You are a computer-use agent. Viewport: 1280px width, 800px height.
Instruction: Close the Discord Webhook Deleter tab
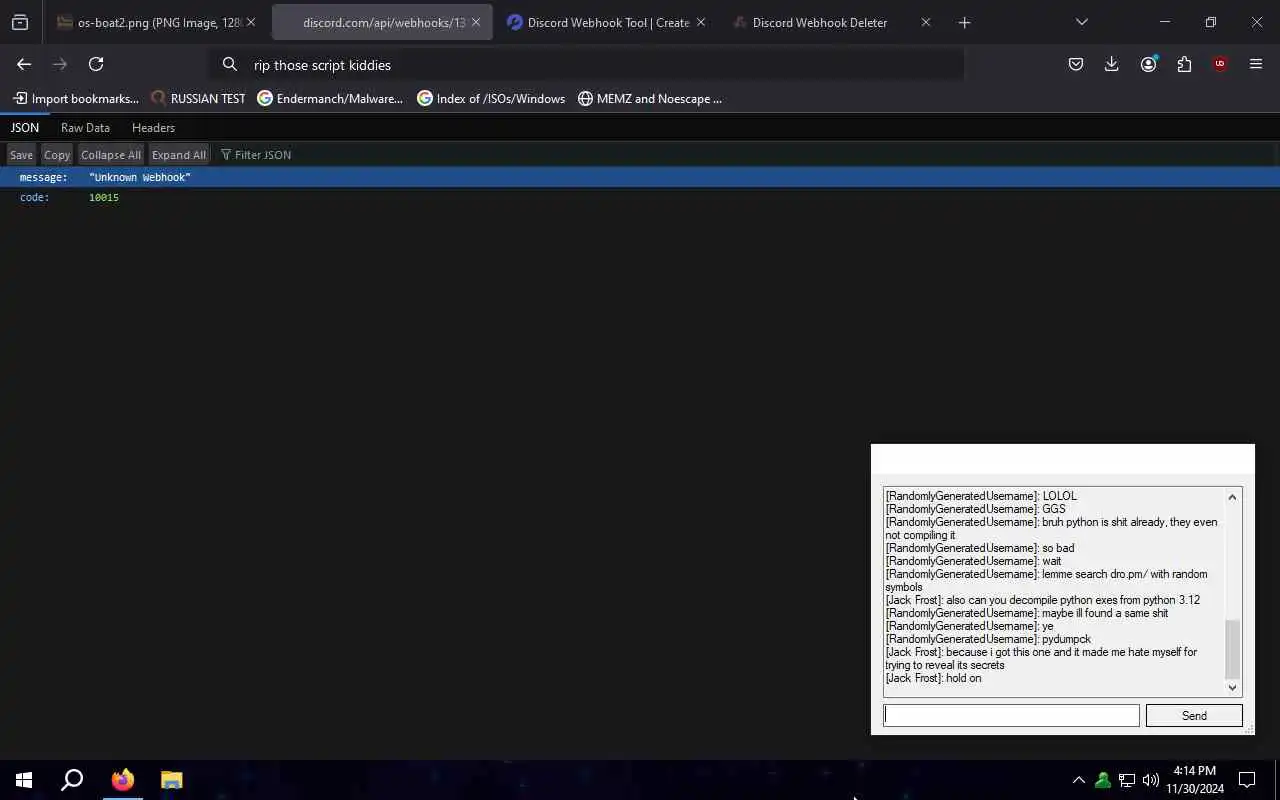(x=925, y=22)
